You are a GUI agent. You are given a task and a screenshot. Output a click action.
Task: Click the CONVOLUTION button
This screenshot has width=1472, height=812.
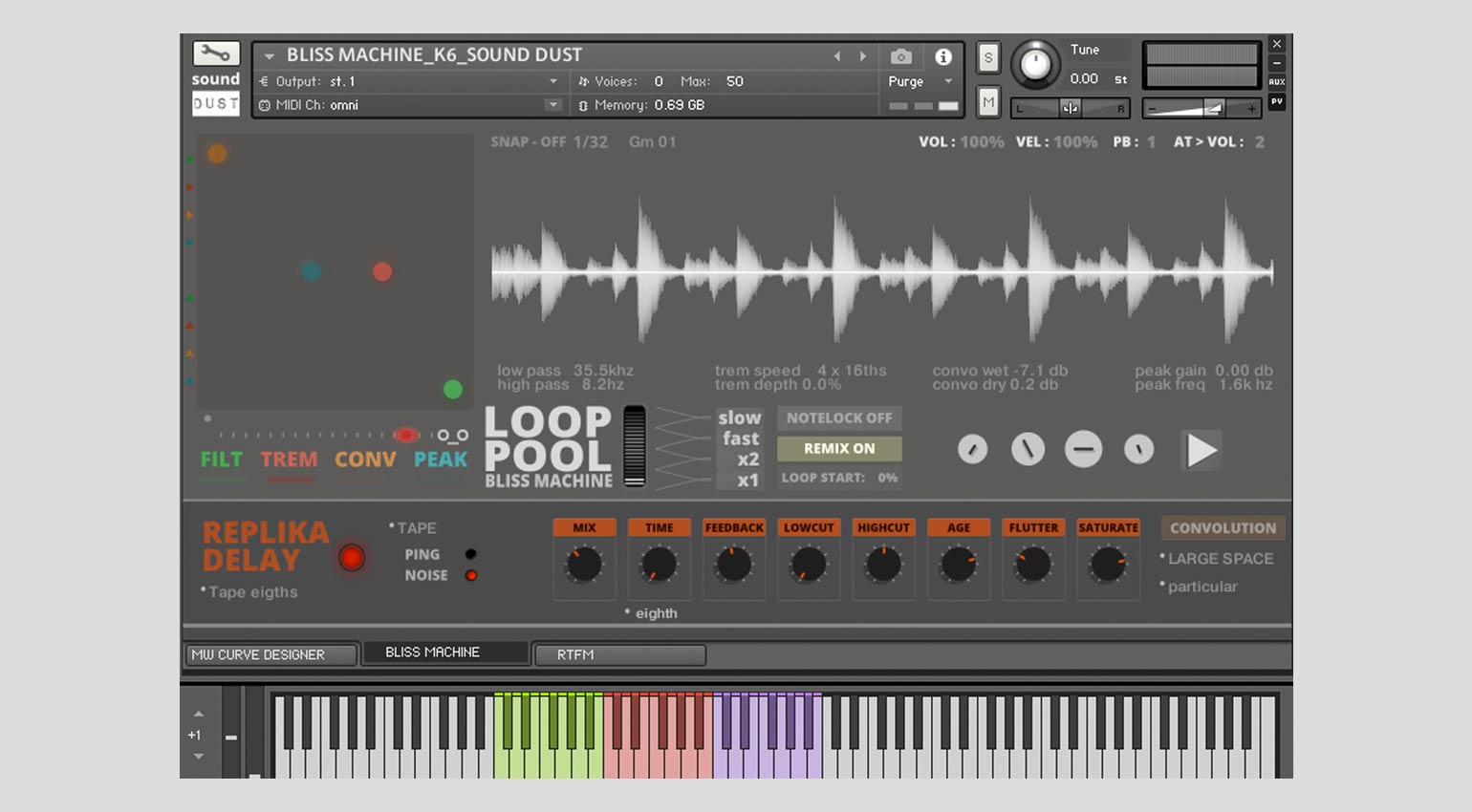click(x=1223, y=527)
